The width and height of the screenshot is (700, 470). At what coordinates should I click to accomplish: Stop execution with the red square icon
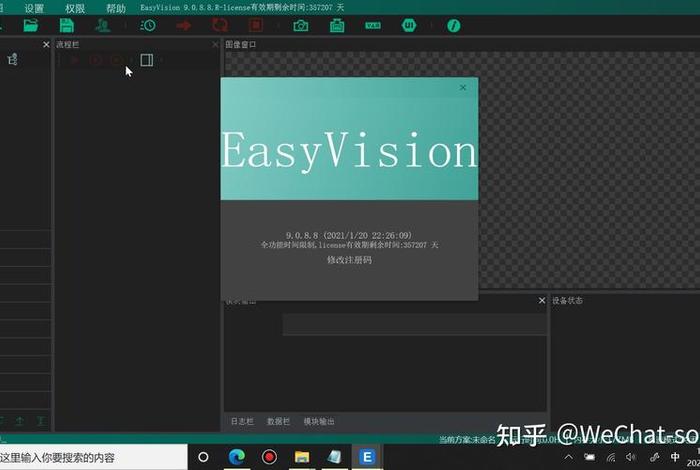click(256, 25)
